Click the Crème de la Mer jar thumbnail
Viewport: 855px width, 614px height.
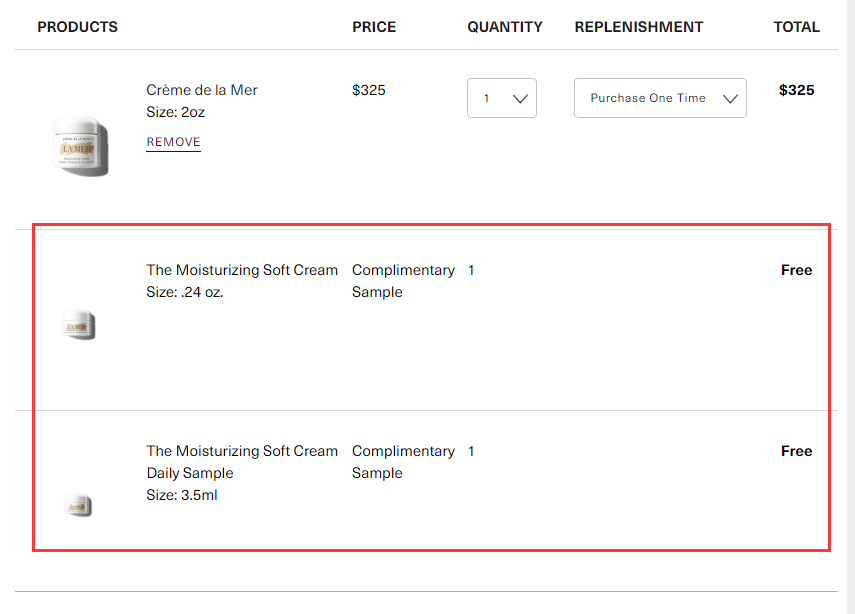tap(80, 146)
